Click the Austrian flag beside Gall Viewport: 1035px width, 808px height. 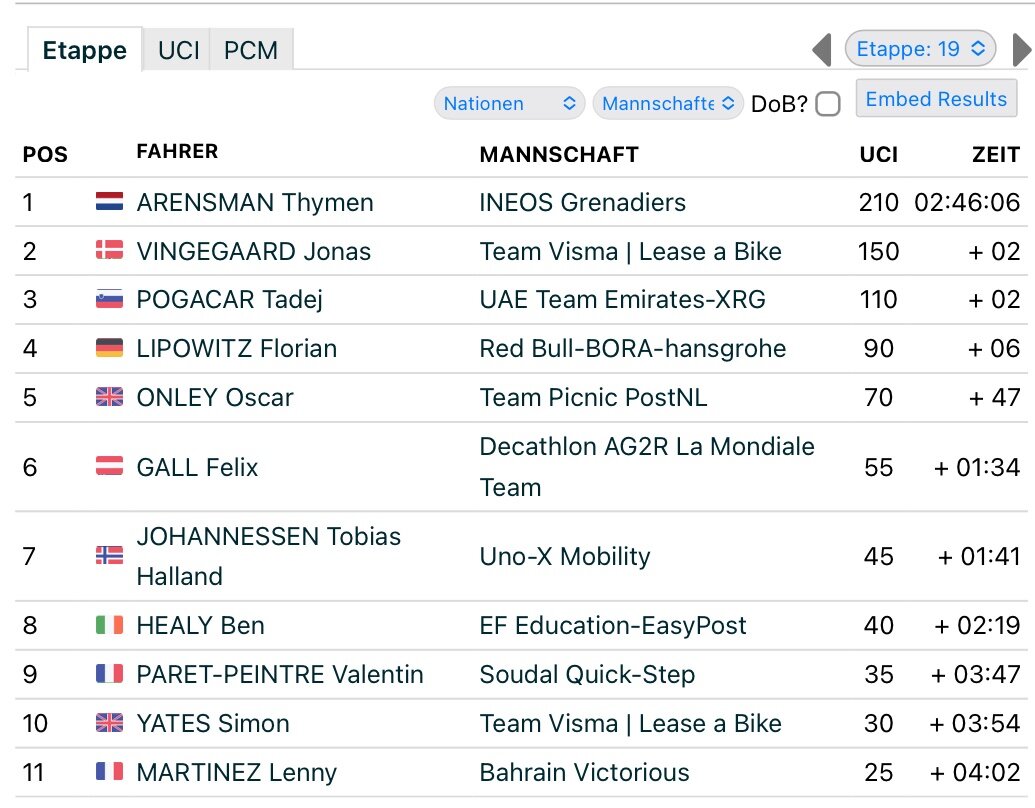(x=110, y=466)
